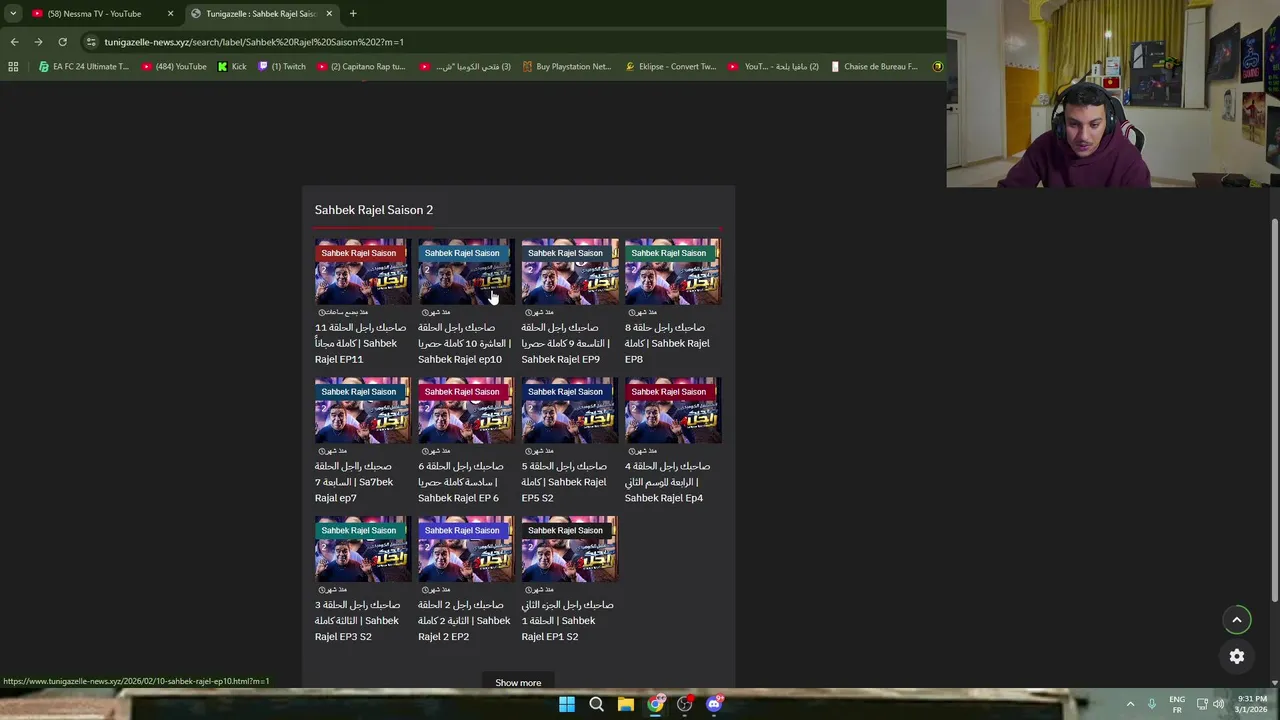The height and width of the screenshot is (720, 1280).
Task: Open the Sahbek Rajel EP8 thumbnail
Action: pyautogui.click(x=673, y=271)
